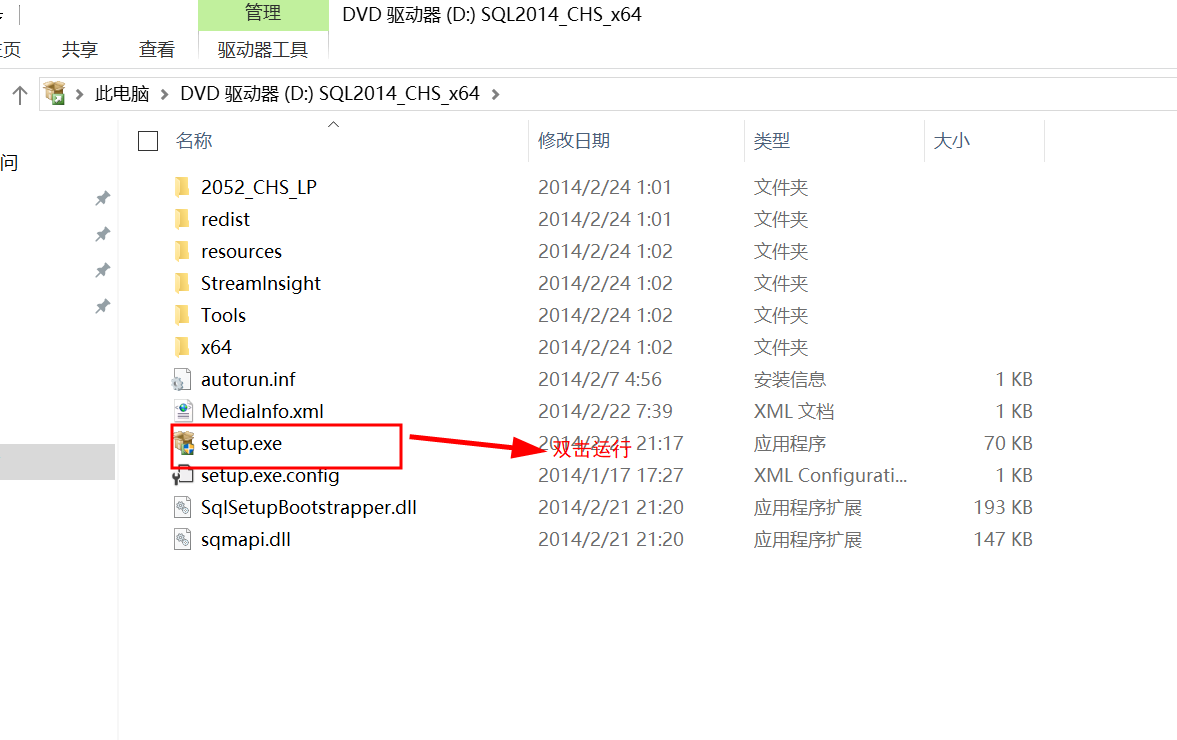This screenshot has width=1177, height=740.
Task: Open the 驱动器工具 tab
Action: click(263, 50)
